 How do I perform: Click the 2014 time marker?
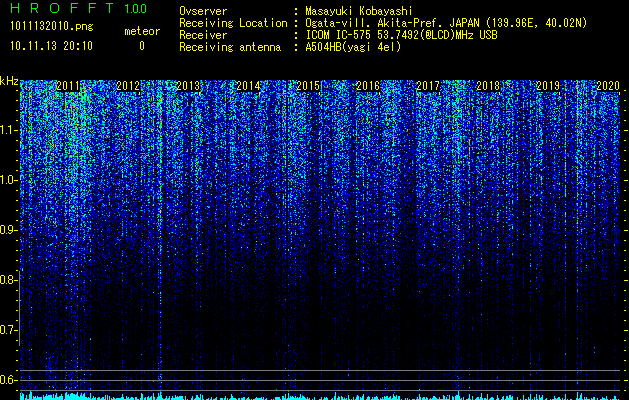point(248,85)
